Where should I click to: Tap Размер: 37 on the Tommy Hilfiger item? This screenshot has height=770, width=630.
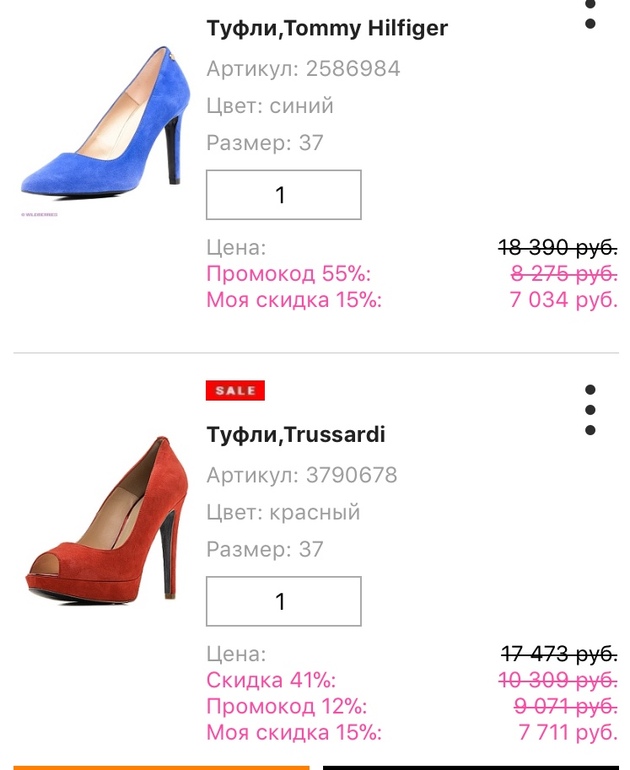click(x=265, y=143)
